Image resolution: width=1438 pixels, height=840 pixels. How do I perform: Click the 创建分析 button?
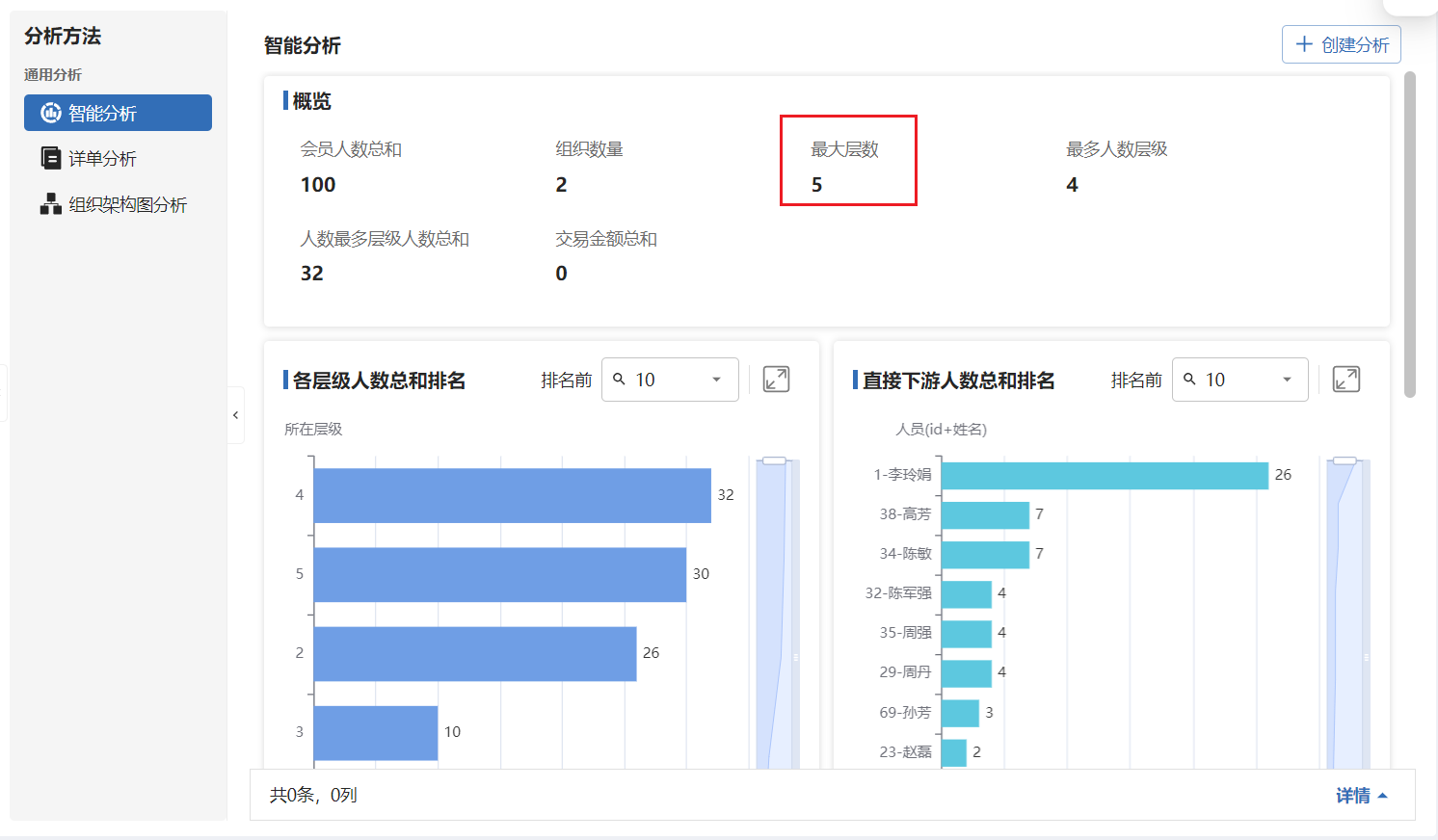point(1341,44)
